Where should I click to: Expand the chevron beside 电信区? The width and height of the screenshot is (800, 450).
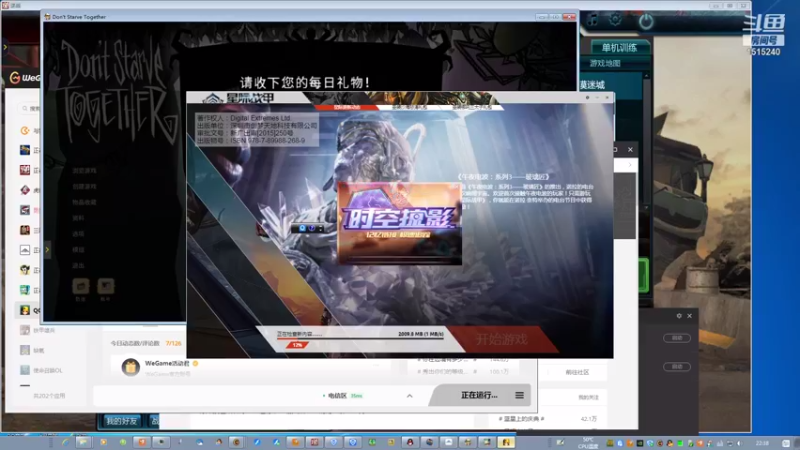[x=409, y=395]
